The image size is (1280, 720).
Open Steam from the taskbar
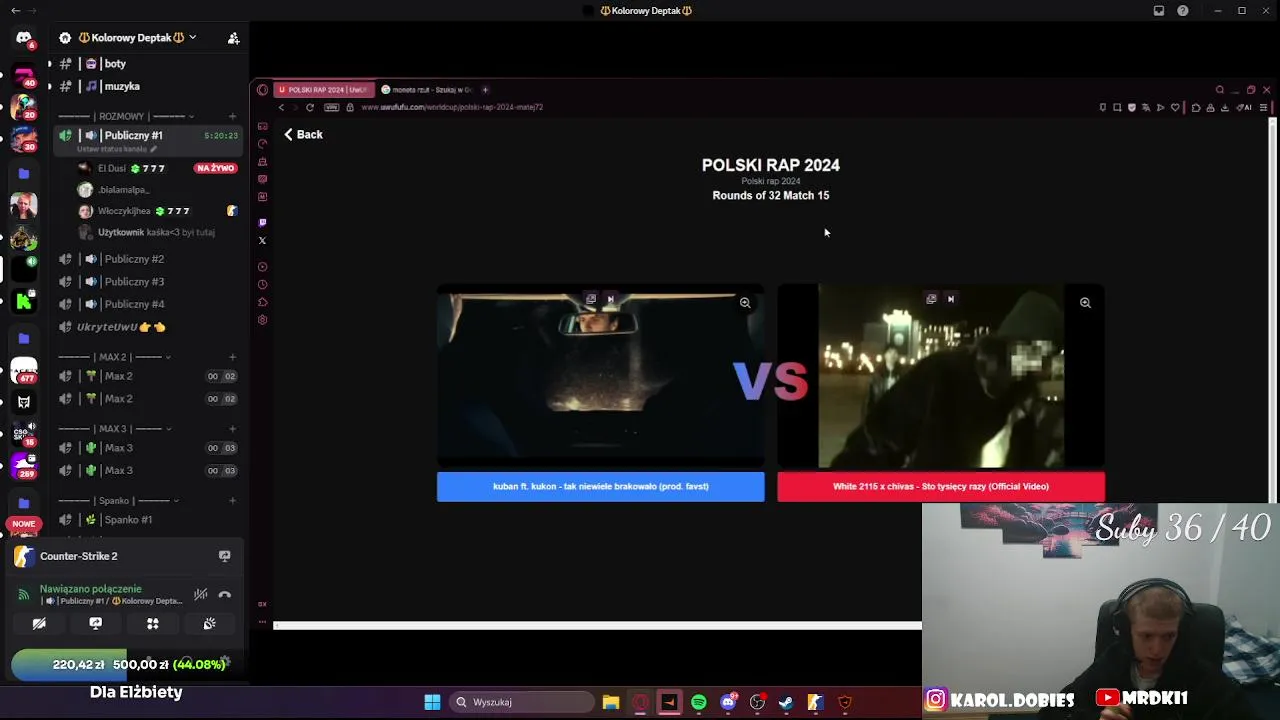click(x=786, y=702)
